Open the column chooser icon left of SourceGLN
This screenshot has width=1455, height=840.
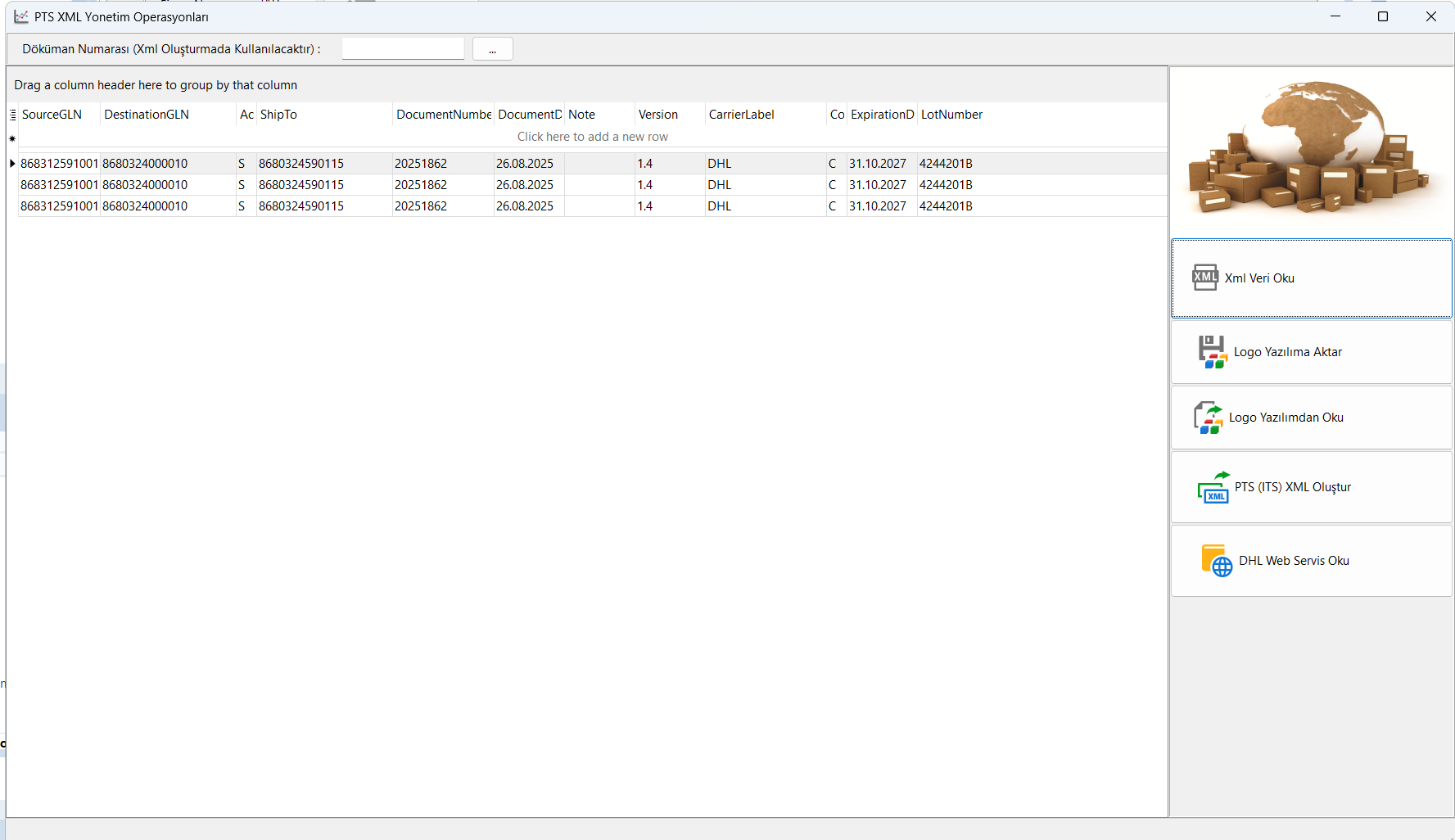point(12,115)
